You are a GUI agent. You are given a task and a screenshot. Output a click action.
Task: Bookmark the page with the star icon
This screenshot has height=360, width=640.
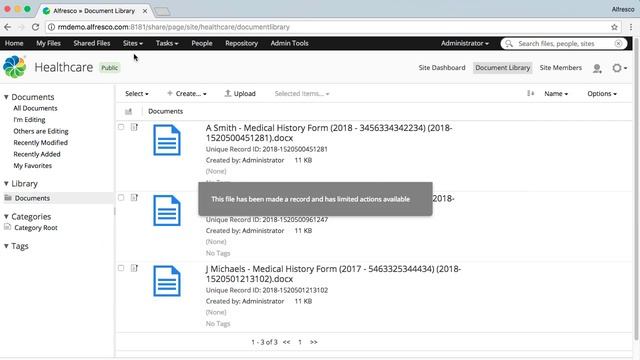pyautogui.click(x=614, y=27)
